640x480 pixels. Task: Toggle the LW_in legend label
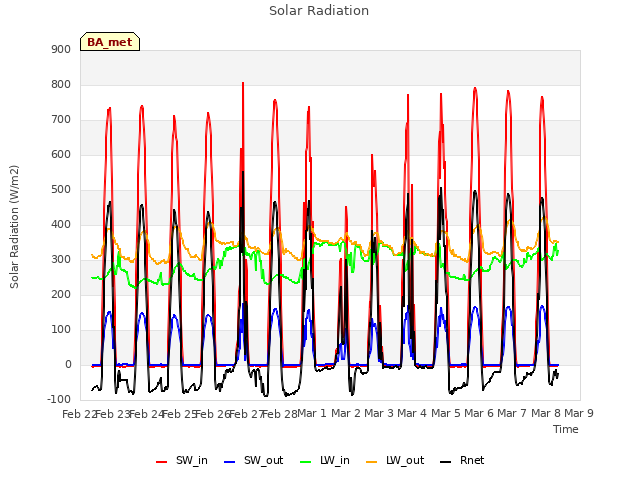[335, 460]
